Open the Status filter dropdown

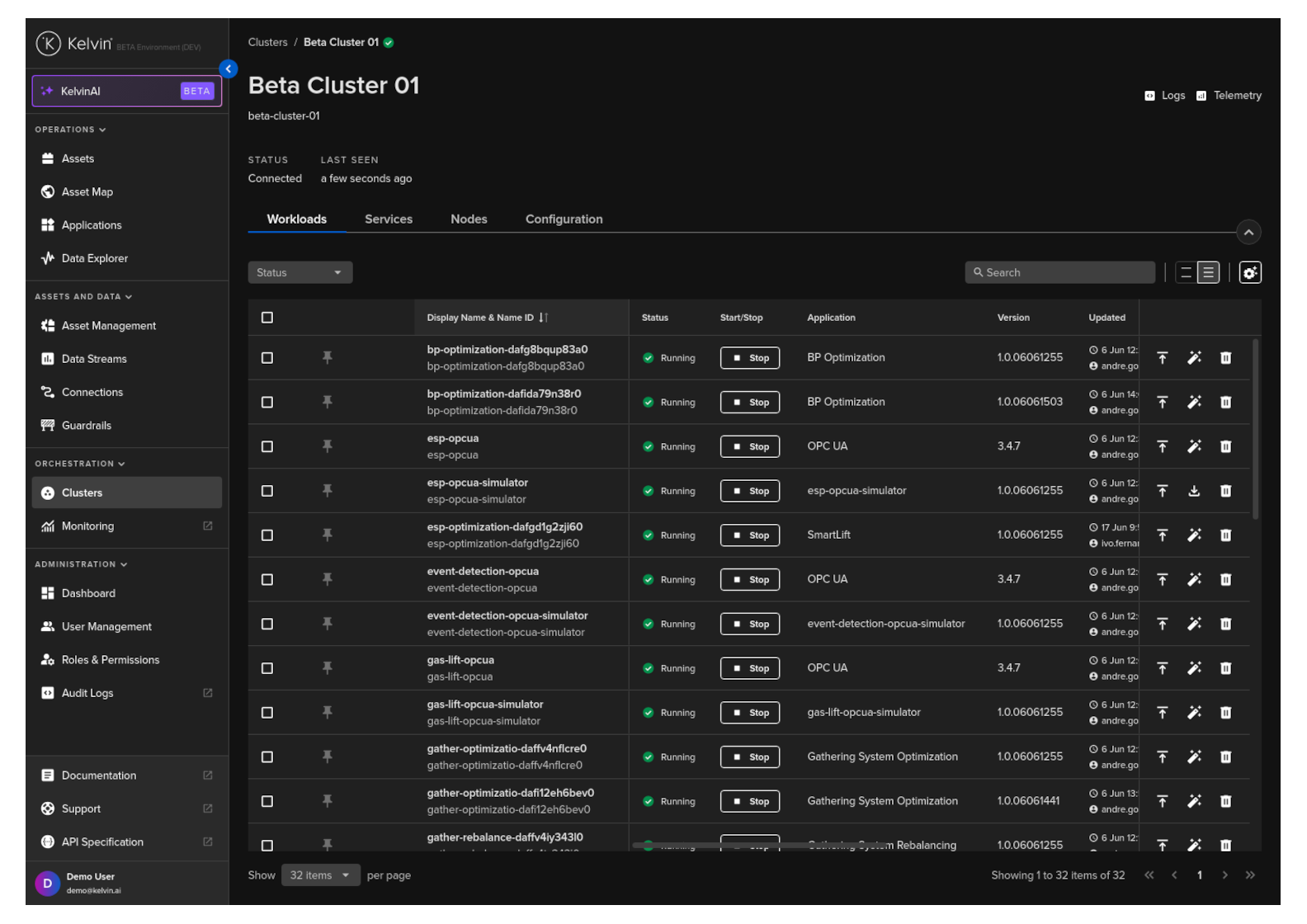[x=300, y=273]
